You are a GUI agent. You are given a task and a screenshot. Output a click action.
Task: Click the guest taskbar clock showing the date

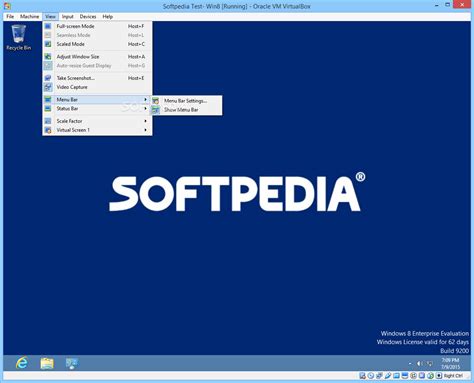(451, 363)
